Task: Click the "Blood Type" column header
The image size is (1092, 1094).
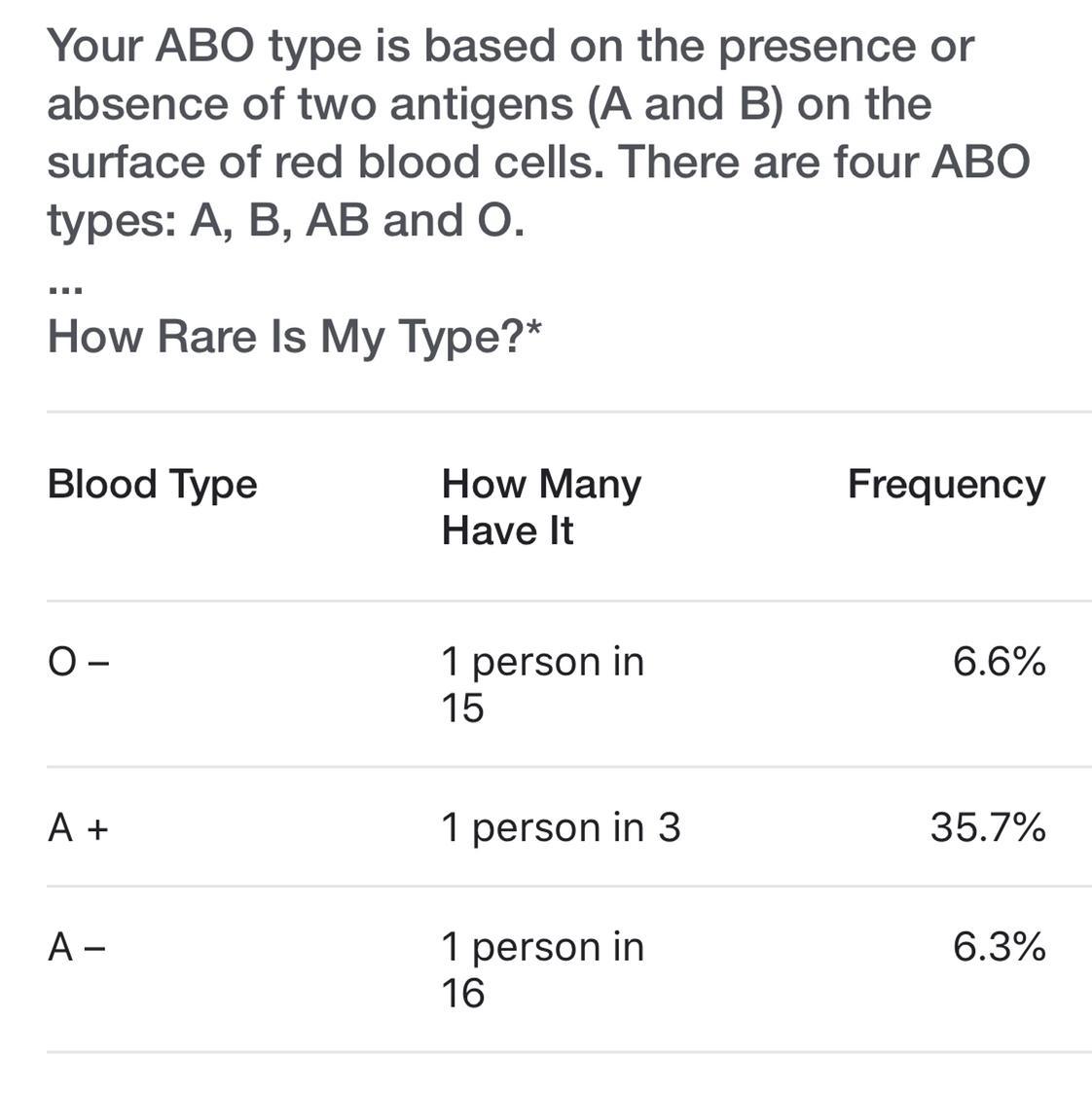Action: pos(152,484)
